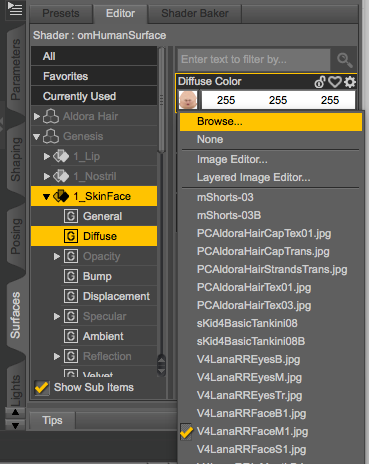Viewport: 369px width, 464px height.
Task: Click the tab strip up arrow
Action: [15, 413]
